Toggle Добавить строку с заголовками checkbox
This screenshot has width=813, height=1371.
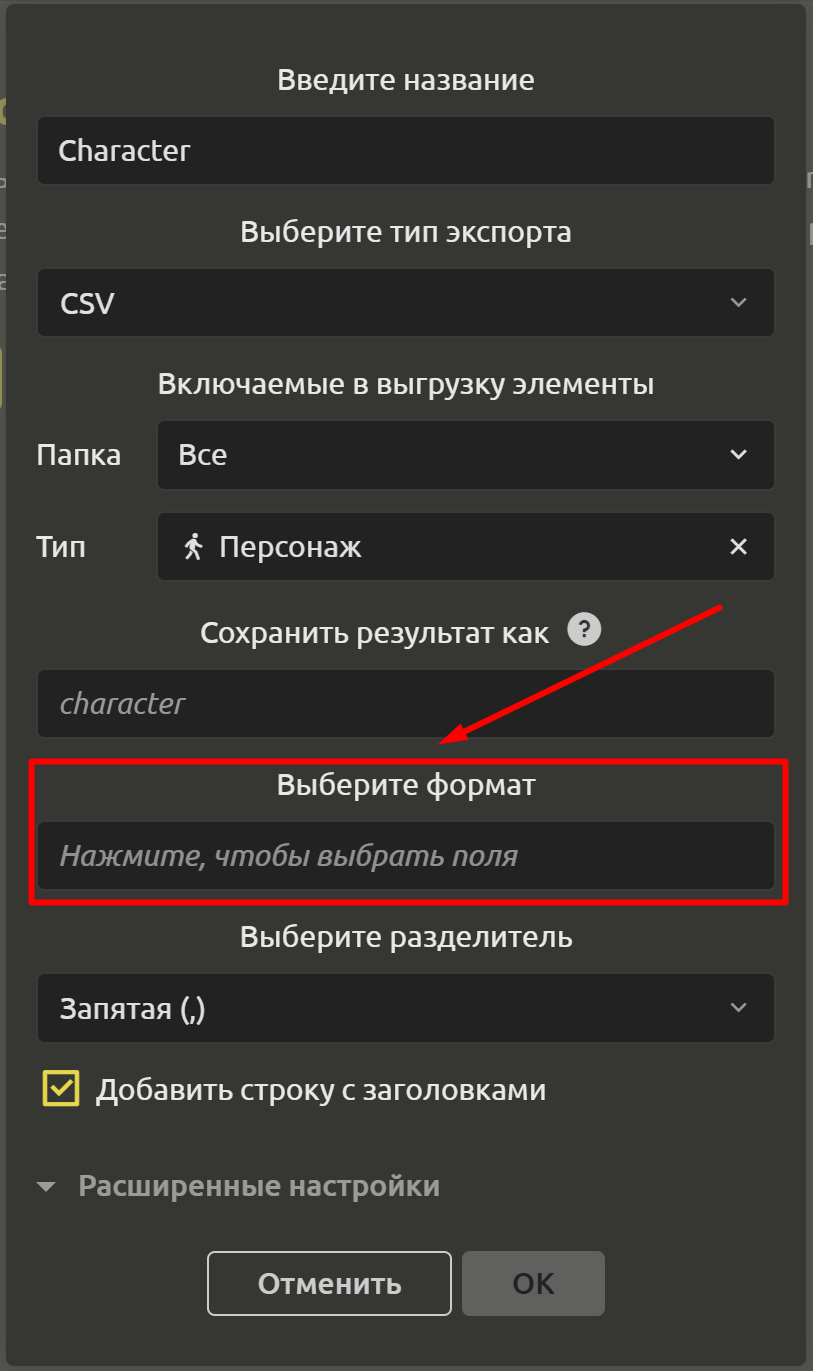pyautogui.click(x=61, y=1089)
